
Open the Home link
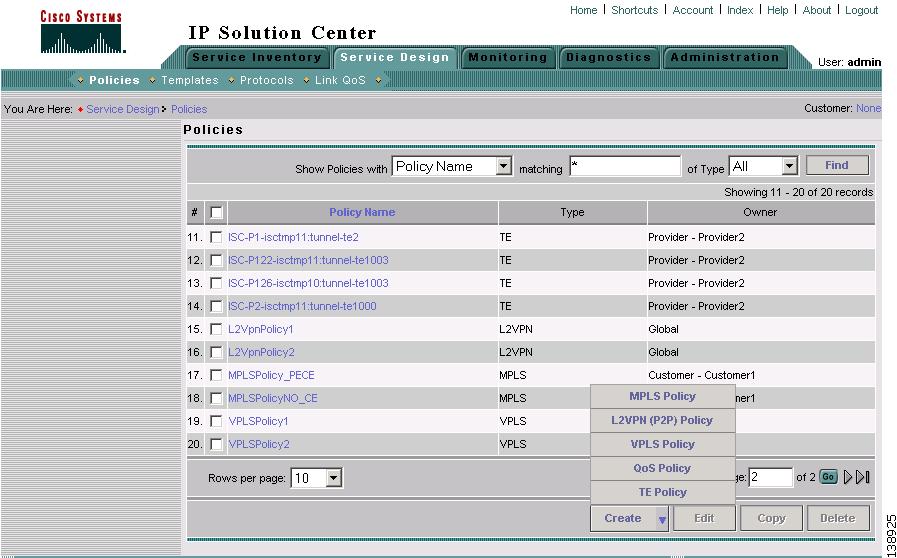click(584, 10)
